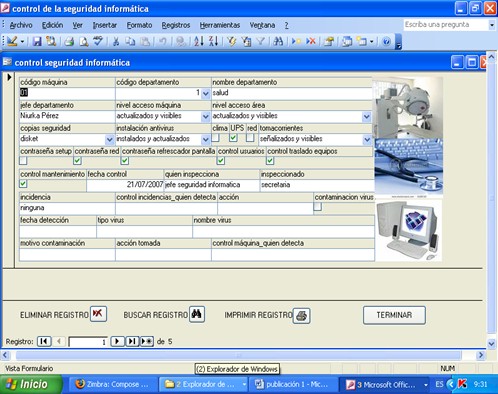Open the new object dropdown arrow

point(371,42)
